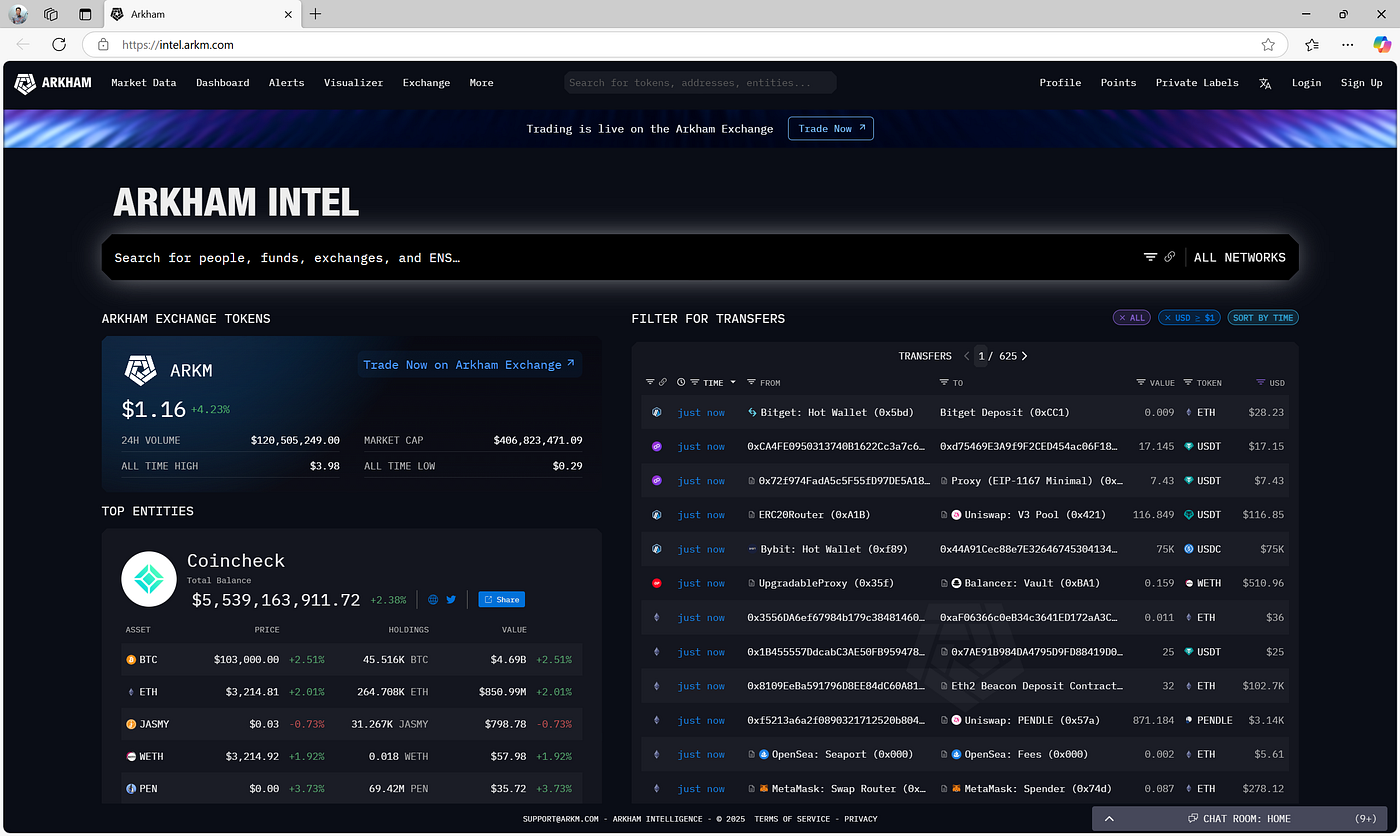Screen dimensions: 1400x836
Task: Click the filter icon beside the VALUE column
Action: (x=1141, y=383)
